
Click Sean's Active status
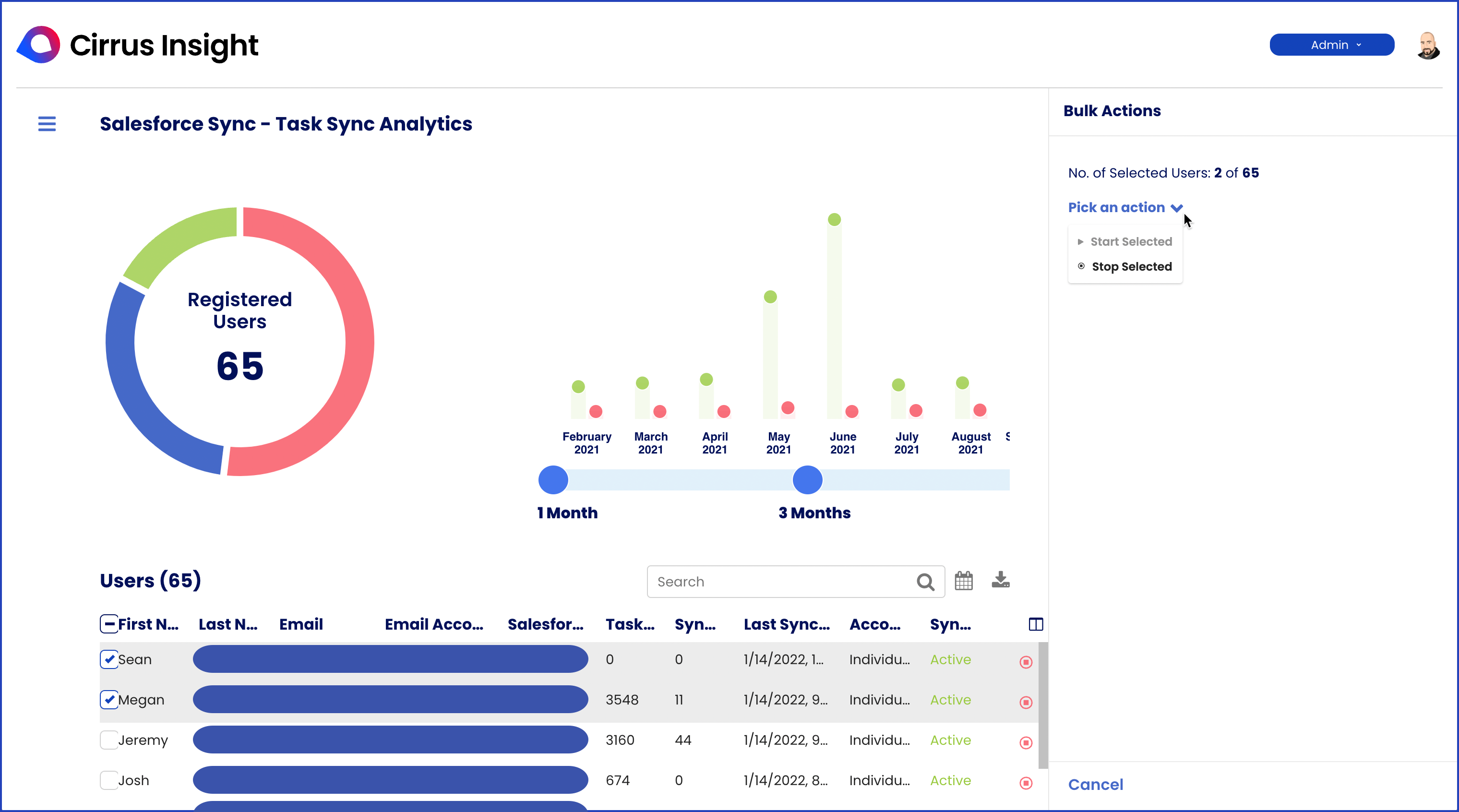click(x=950, y=659)
